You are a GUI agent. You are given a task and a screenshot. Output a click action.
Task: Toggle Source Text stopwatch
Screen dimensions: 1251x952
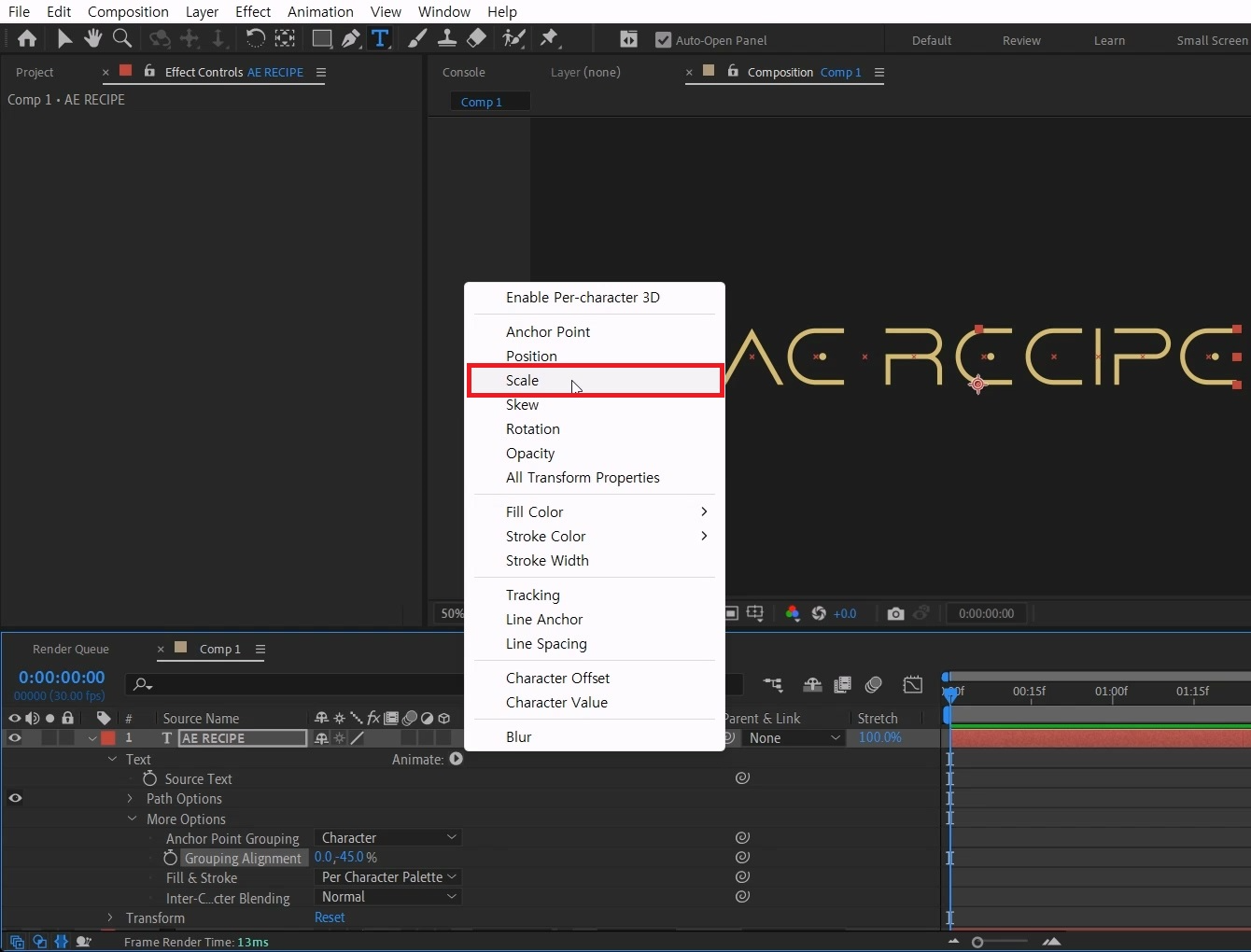[x=149, y=777]
